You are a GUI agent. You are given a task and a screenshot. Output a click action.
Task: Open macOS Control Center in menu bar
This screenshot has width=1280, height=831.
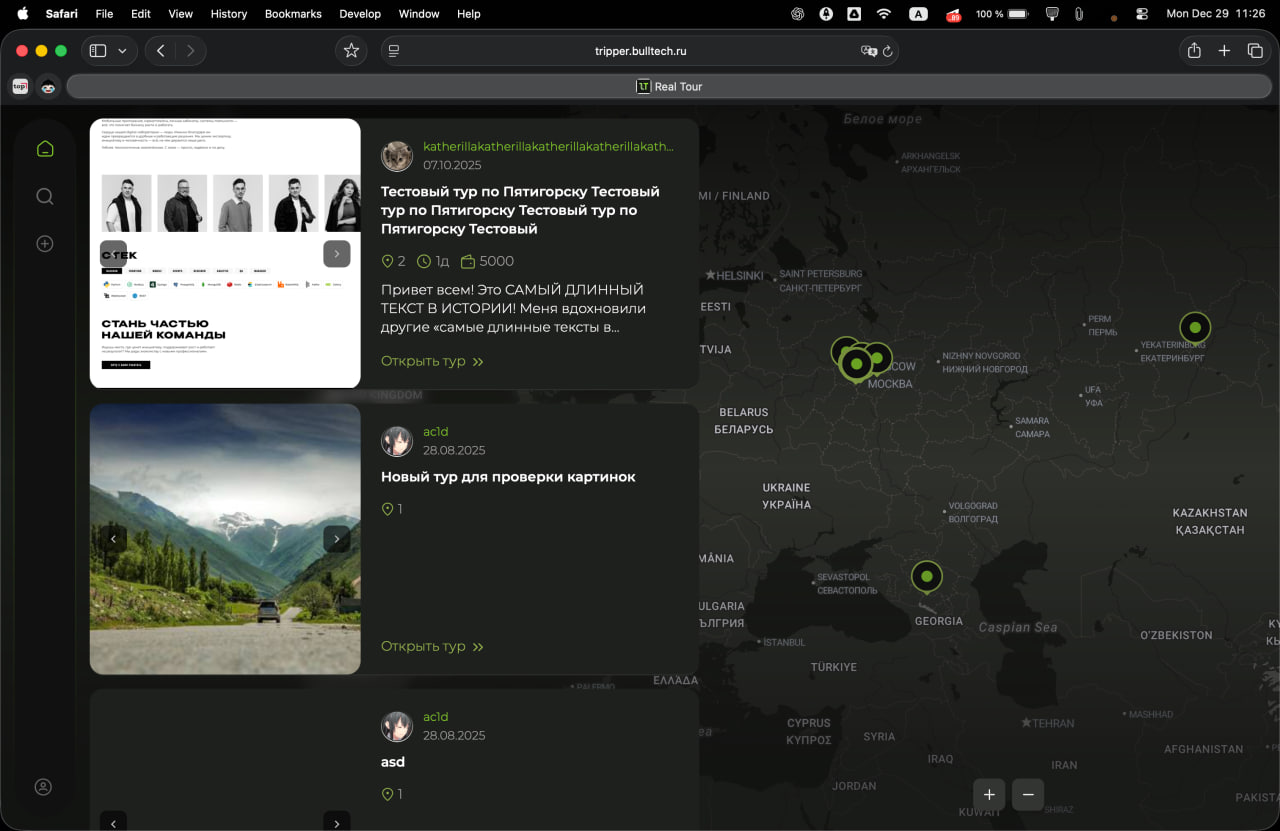1142,14
